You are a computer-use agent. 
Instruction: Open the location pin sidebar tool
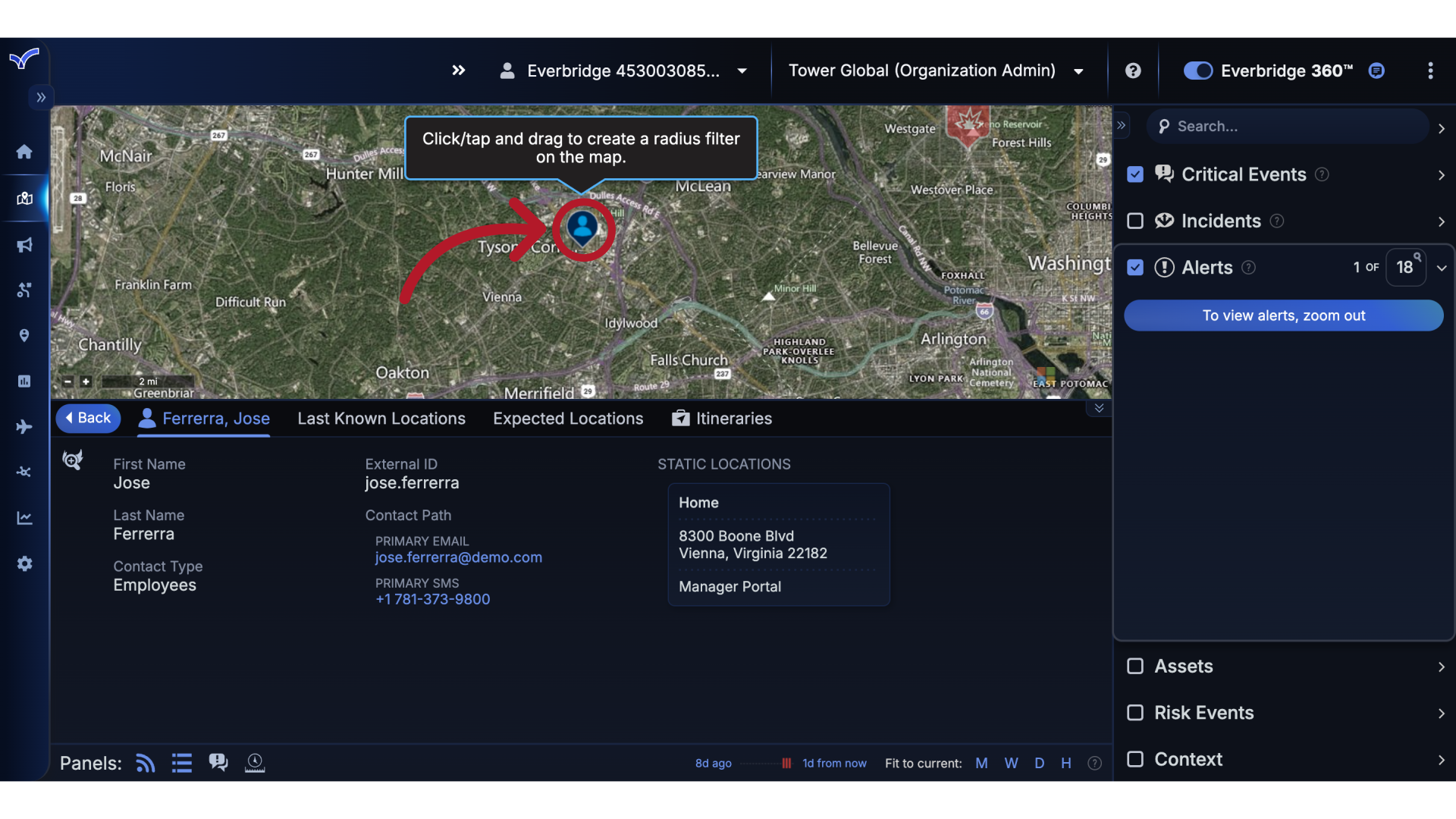24,335
